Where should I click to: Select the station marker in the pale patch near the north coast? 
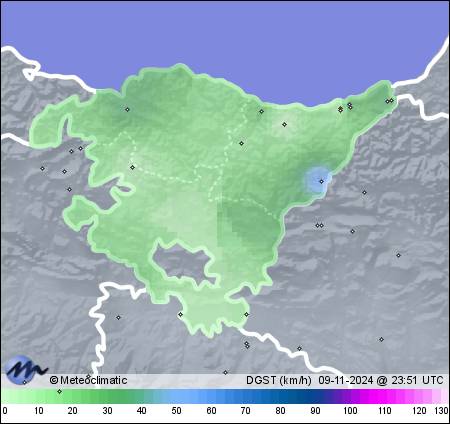point(284,124)
